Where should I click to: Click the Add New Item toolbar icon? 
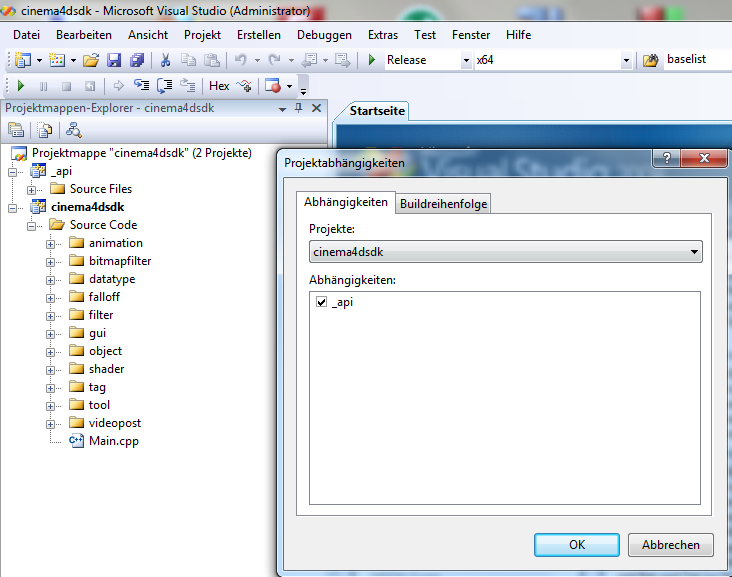pyautogui.click(x=57, y=60)
